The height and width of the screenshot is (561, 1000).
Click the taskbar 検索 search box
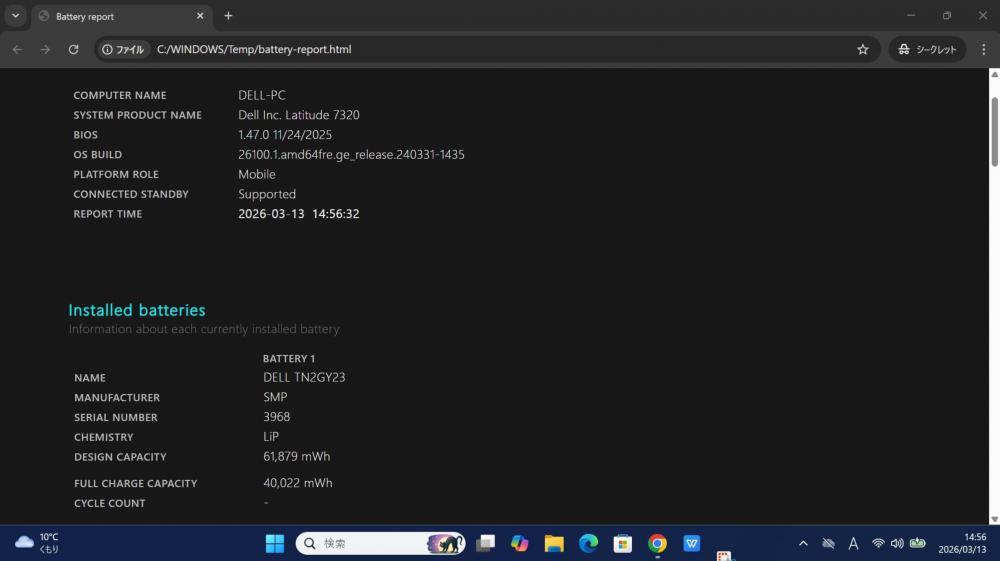380,543
